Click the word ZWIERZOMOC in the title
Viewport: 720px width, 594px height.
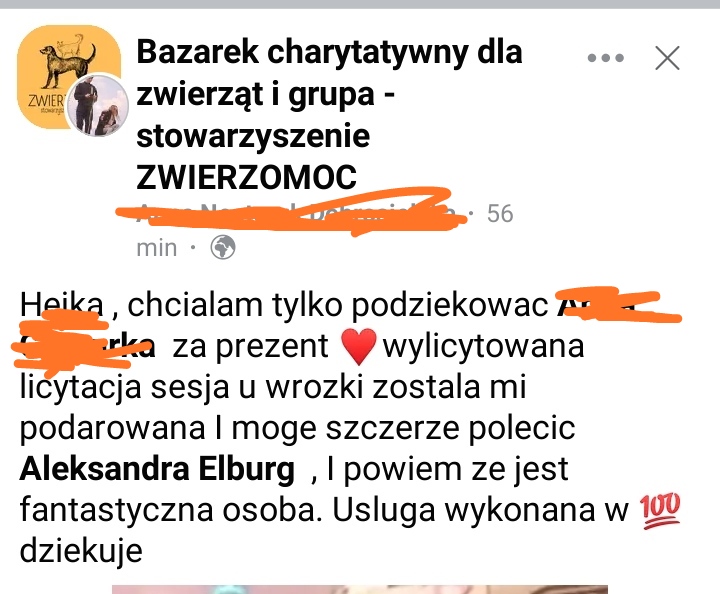(246, 177)
